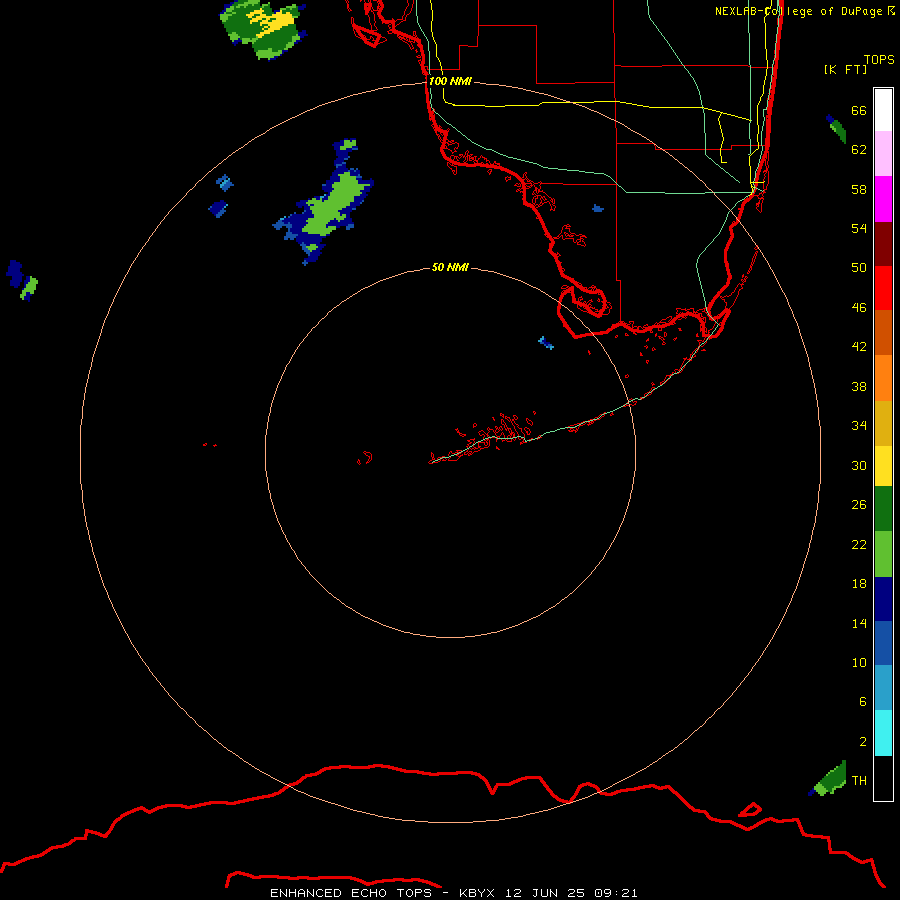Select the 14 legend value
Screen dimensions: 900x900
click(859, 623)
